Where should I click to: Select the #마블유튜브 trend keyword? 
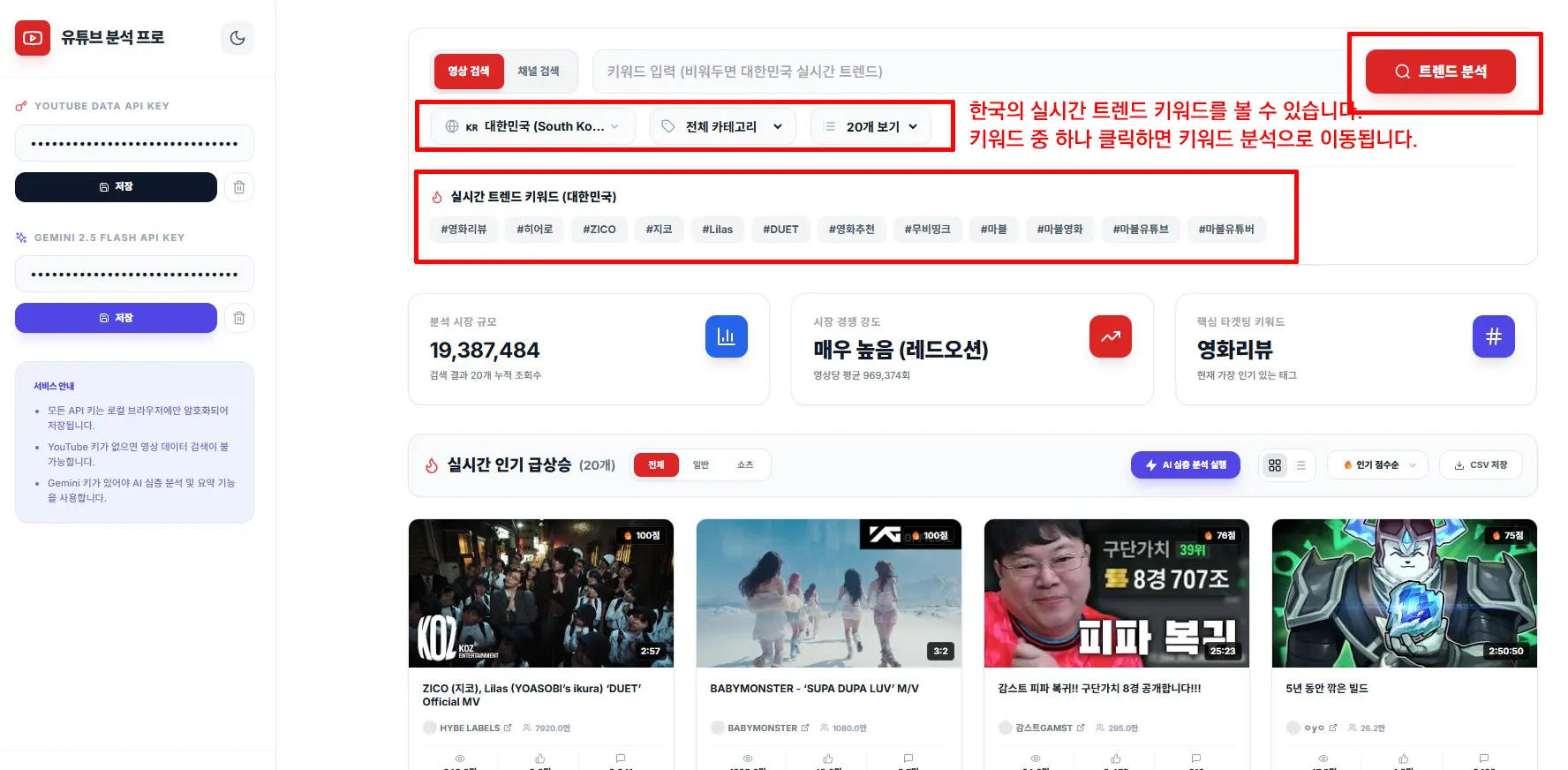1141,230
